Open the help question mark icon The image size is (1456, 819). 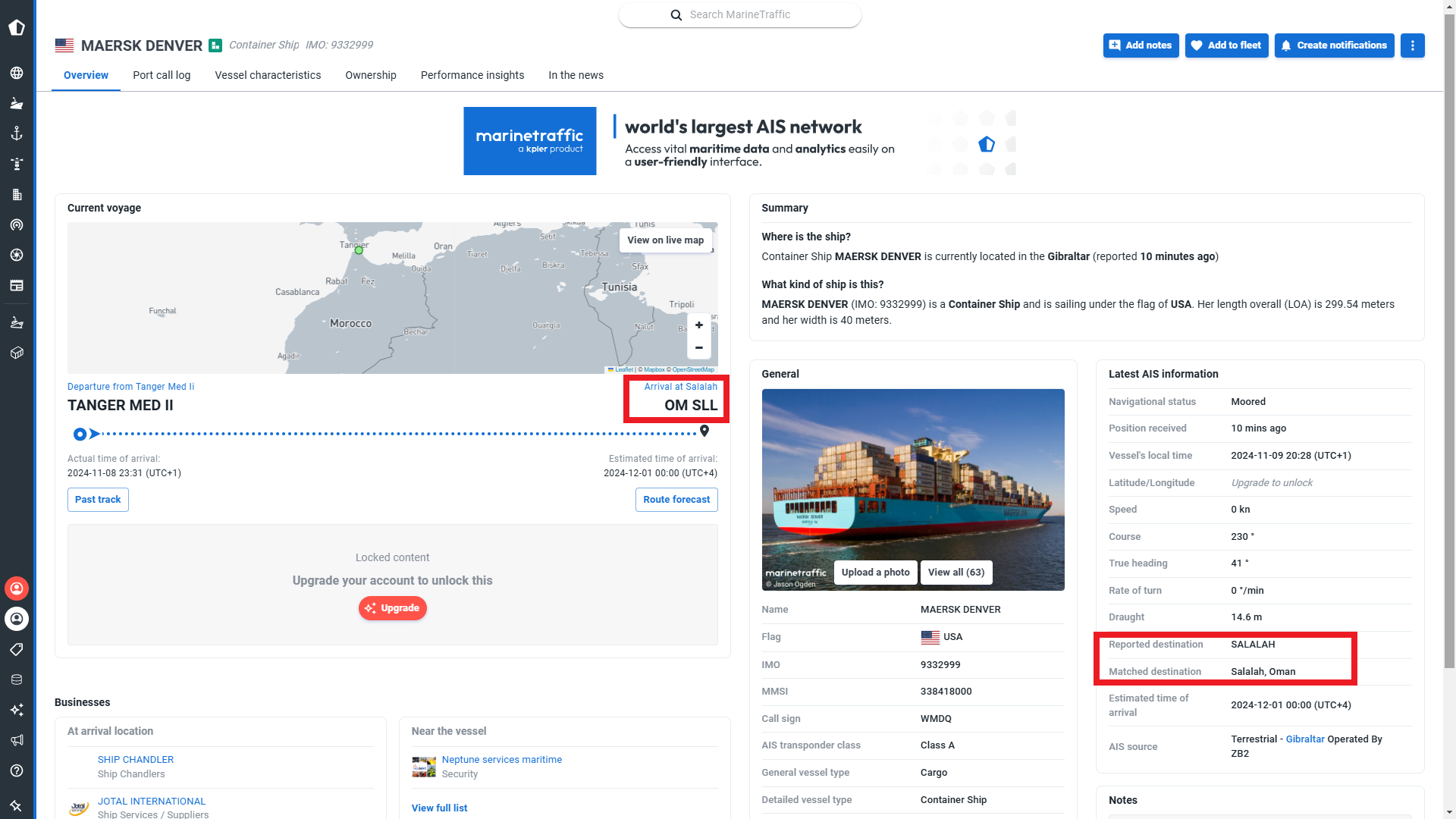pyautogui.click(x=17, y=770)
